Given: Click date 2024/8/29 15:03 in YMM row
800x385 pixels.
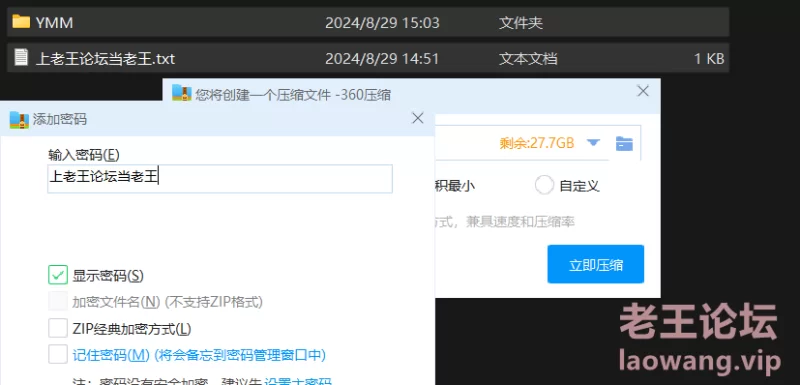Looking at the screenshot, I should click(x=382, y=23).
